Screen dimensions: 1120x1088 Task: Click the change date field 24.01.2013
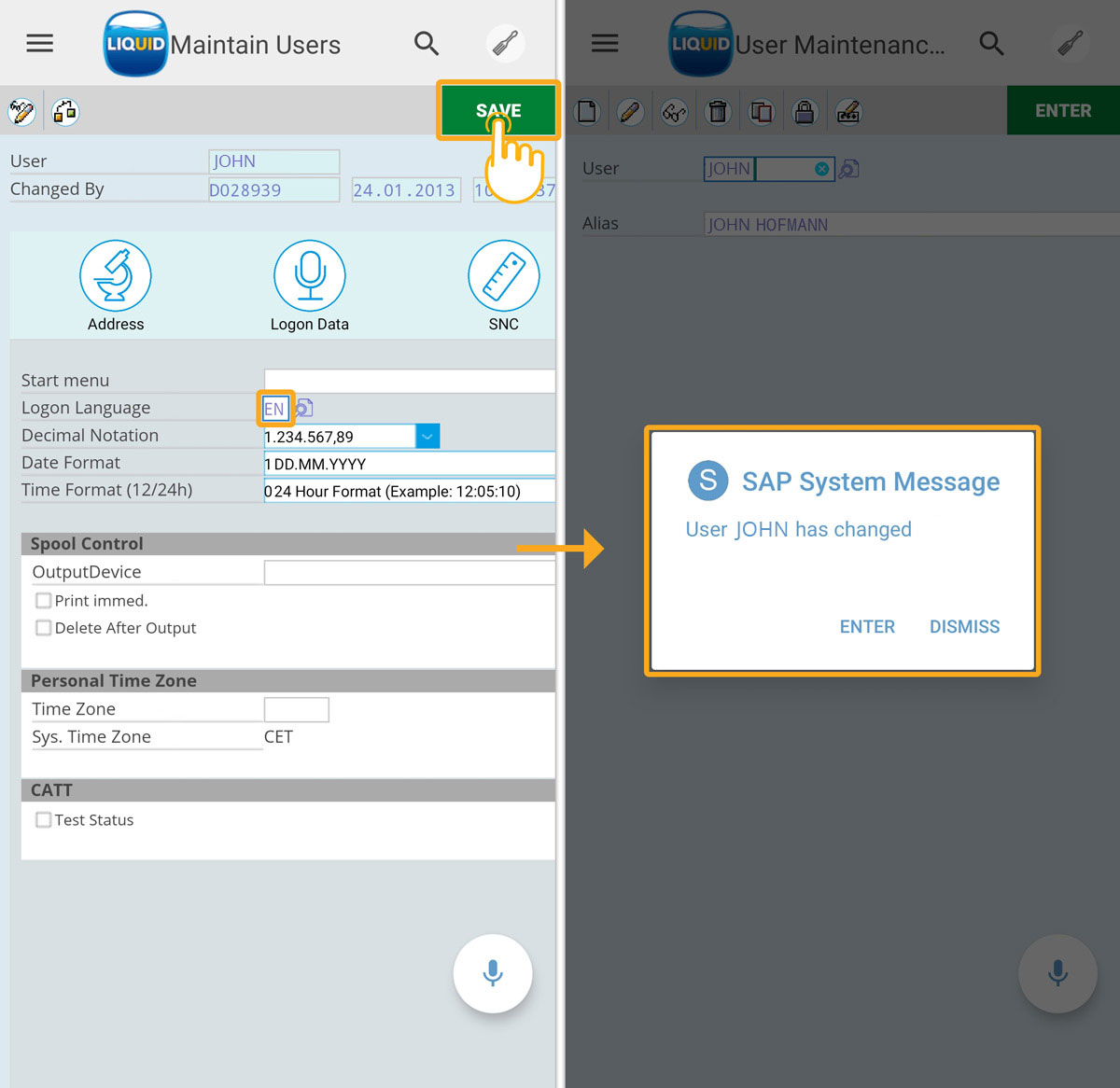pos(406,190)
